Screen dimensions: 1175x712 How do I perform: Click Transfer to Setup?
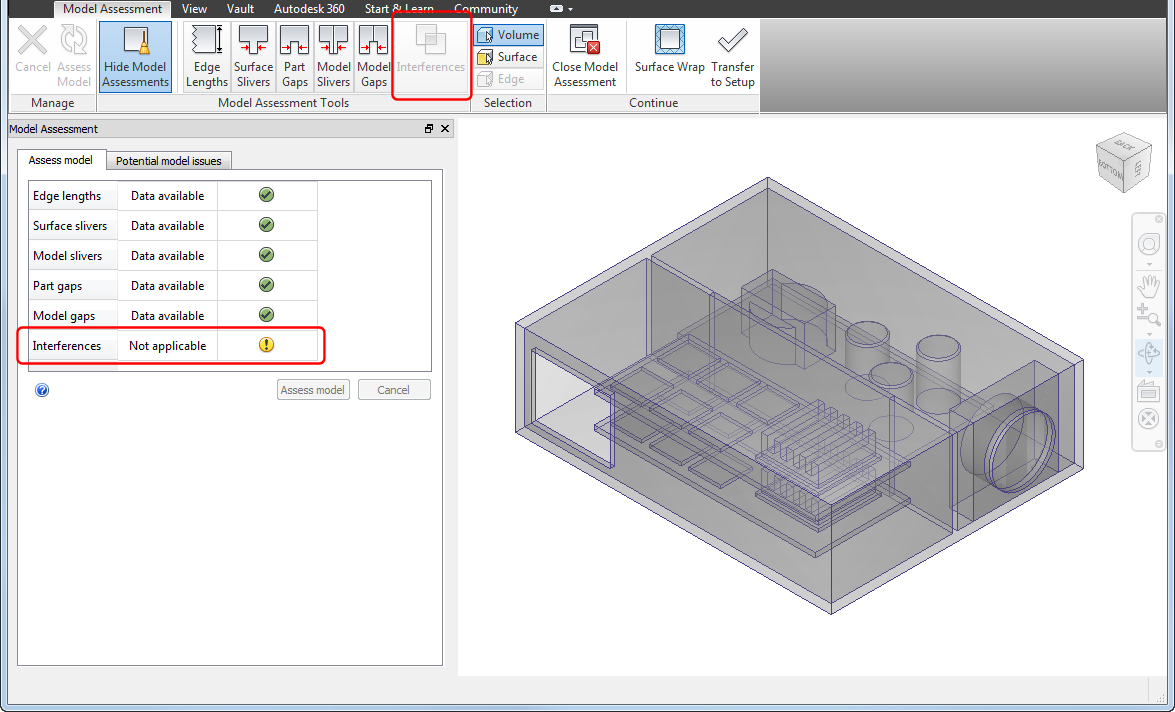pos(732,57)
